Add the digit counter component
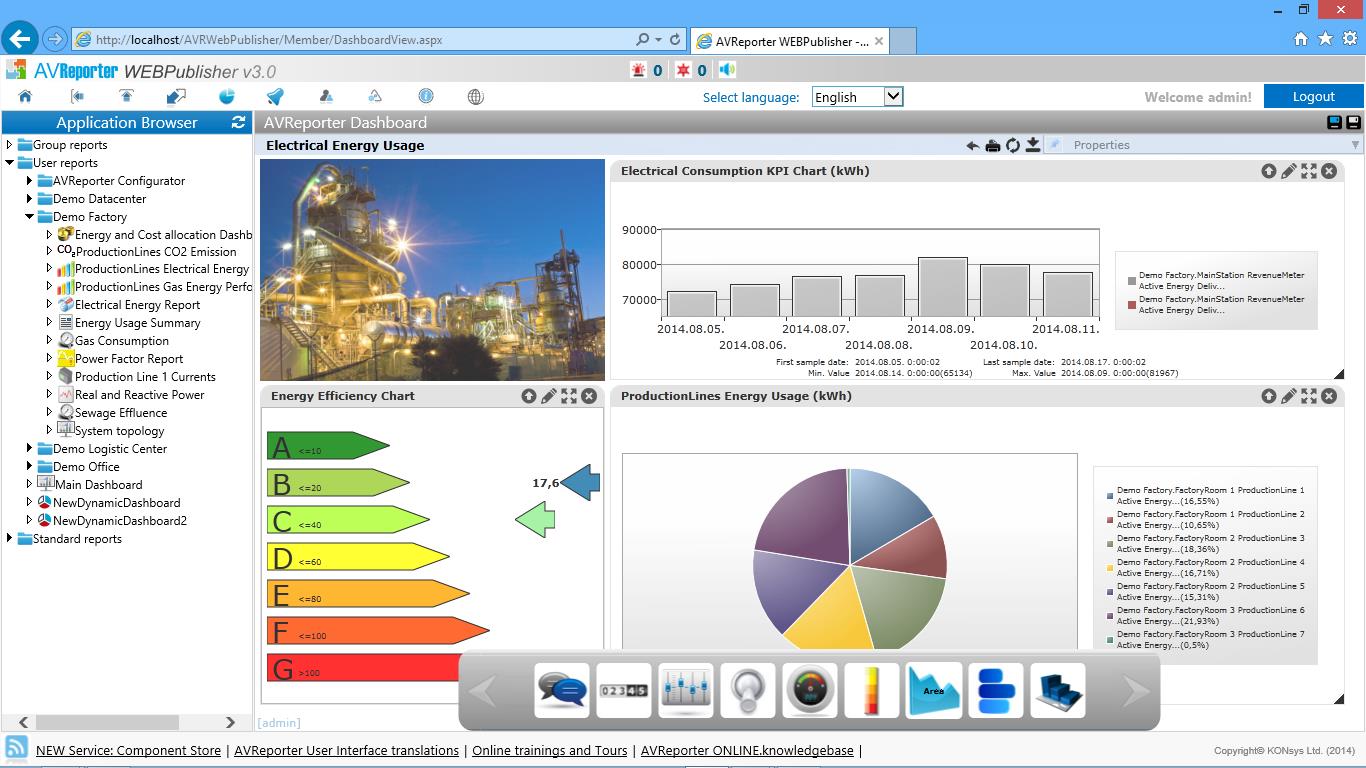The width and height of the screenshot is (1366, 768). tap(624, 690)
